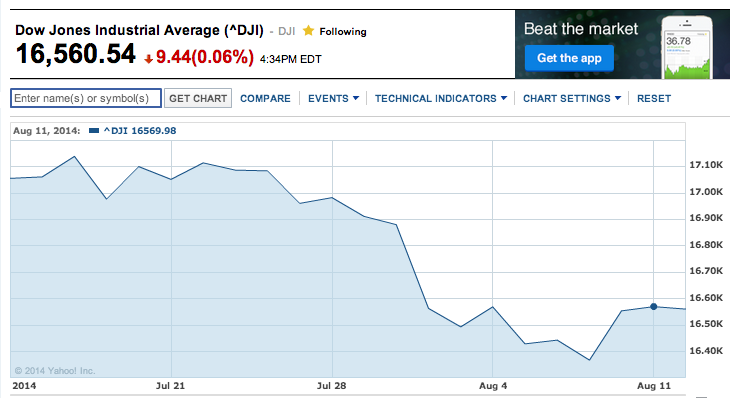Click the Aug 11 date axis label
The width and height of the screenshot is (734, 398).
click(x=654, y=386)
